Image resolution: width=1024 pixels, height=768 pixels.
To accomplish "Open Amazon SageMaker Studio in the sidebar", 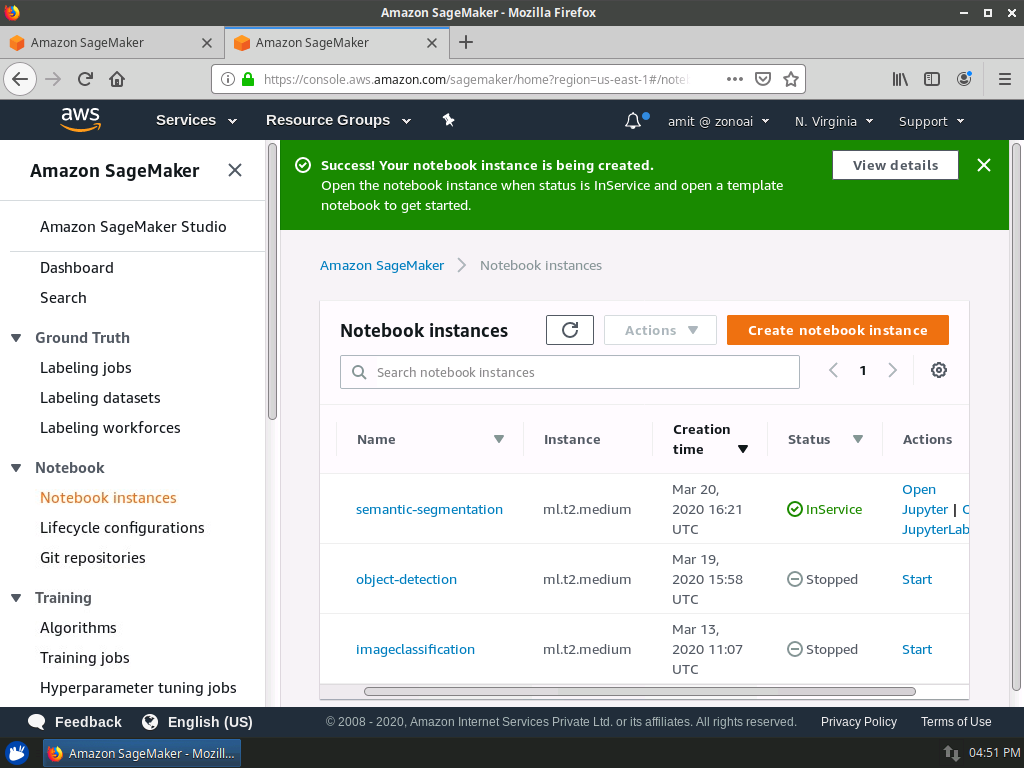I will coord(133,227).
